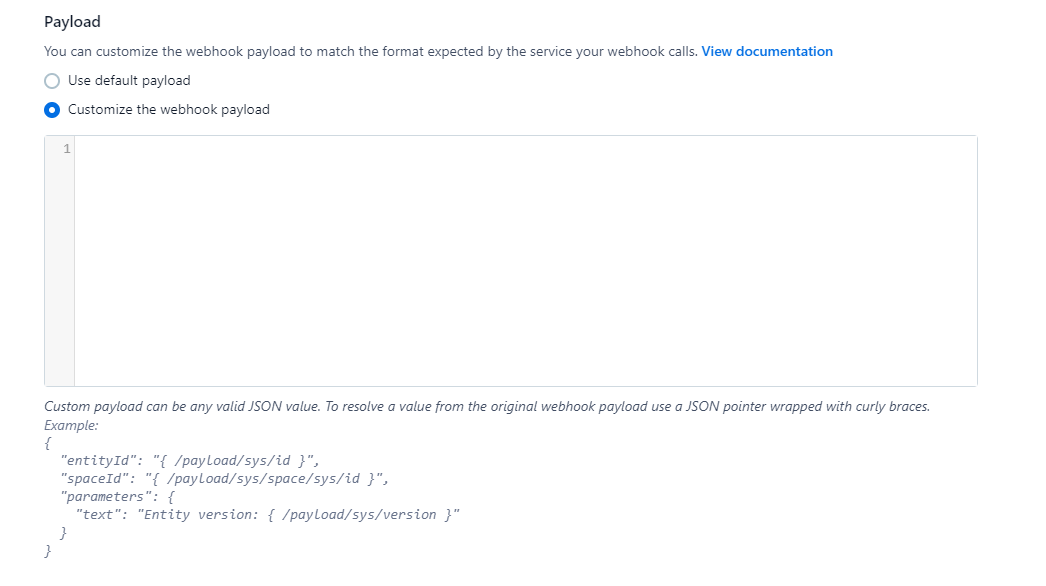Click the example's final closing curly brace
The height and width of the screenshot is (586, 1046).
click(47, 551)
